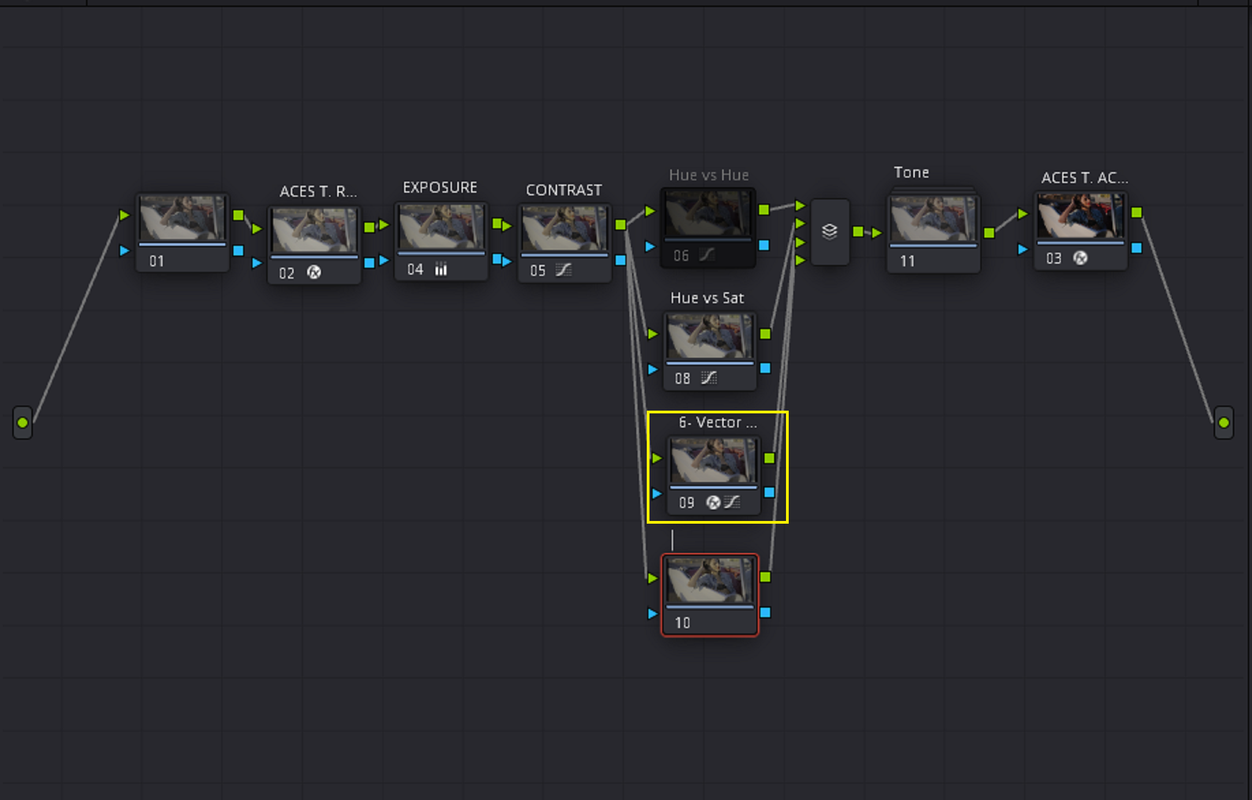Viewport: 1252px width, 800px height.
Task: Click green RGB output of node 03
Action: pyautogui.click(x=1137, y=212)
